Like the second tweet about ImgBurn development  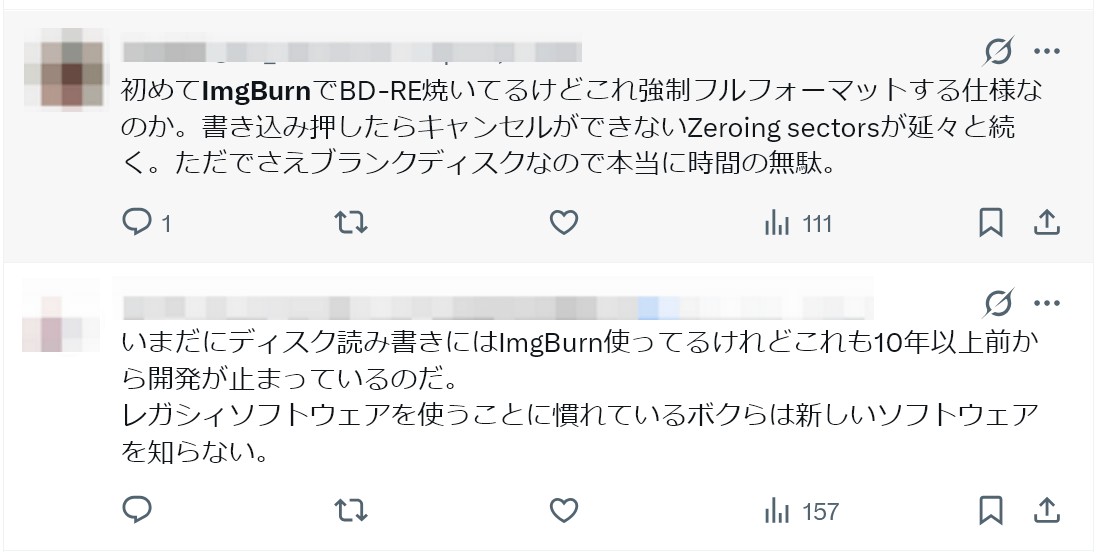tap(563, 510)
